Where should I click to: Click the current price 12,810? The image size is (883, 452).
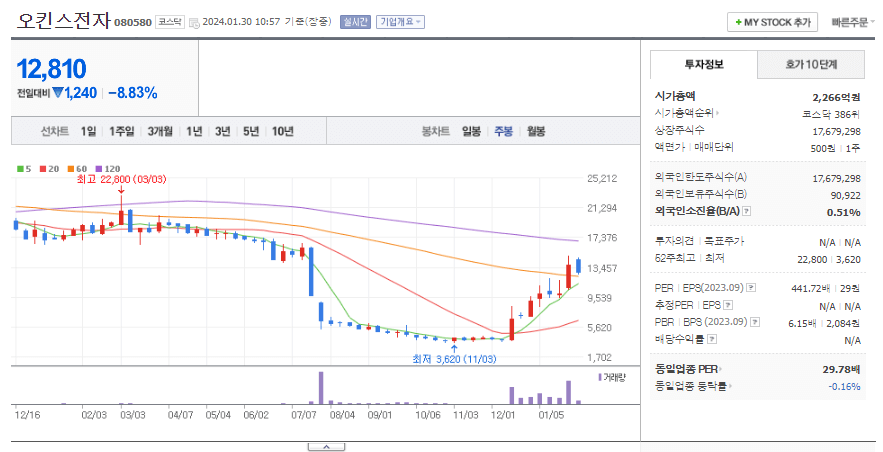(x=52, y=70)
